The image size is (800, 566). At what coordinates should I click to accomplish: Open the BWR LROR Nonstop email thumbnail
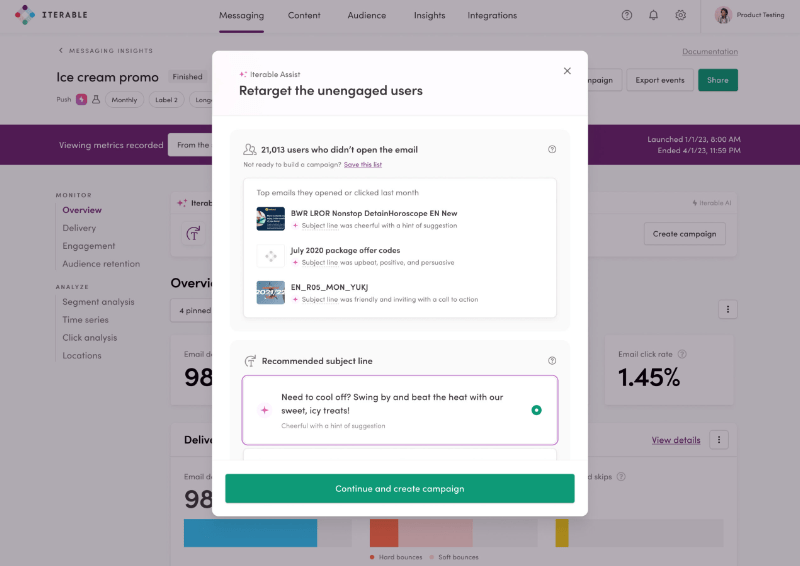(270, 218)
